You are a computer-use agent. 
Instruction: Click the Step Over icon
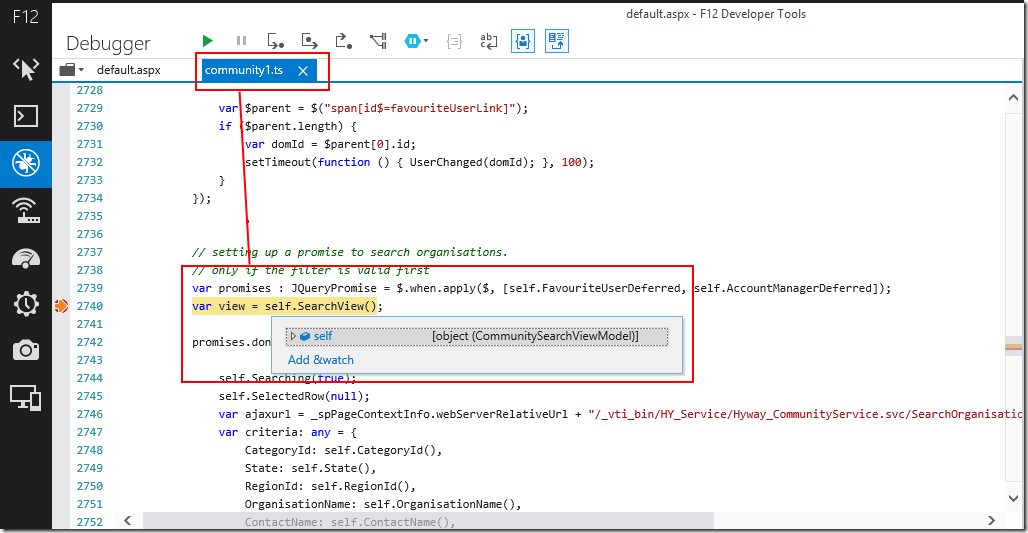[309, 41]
